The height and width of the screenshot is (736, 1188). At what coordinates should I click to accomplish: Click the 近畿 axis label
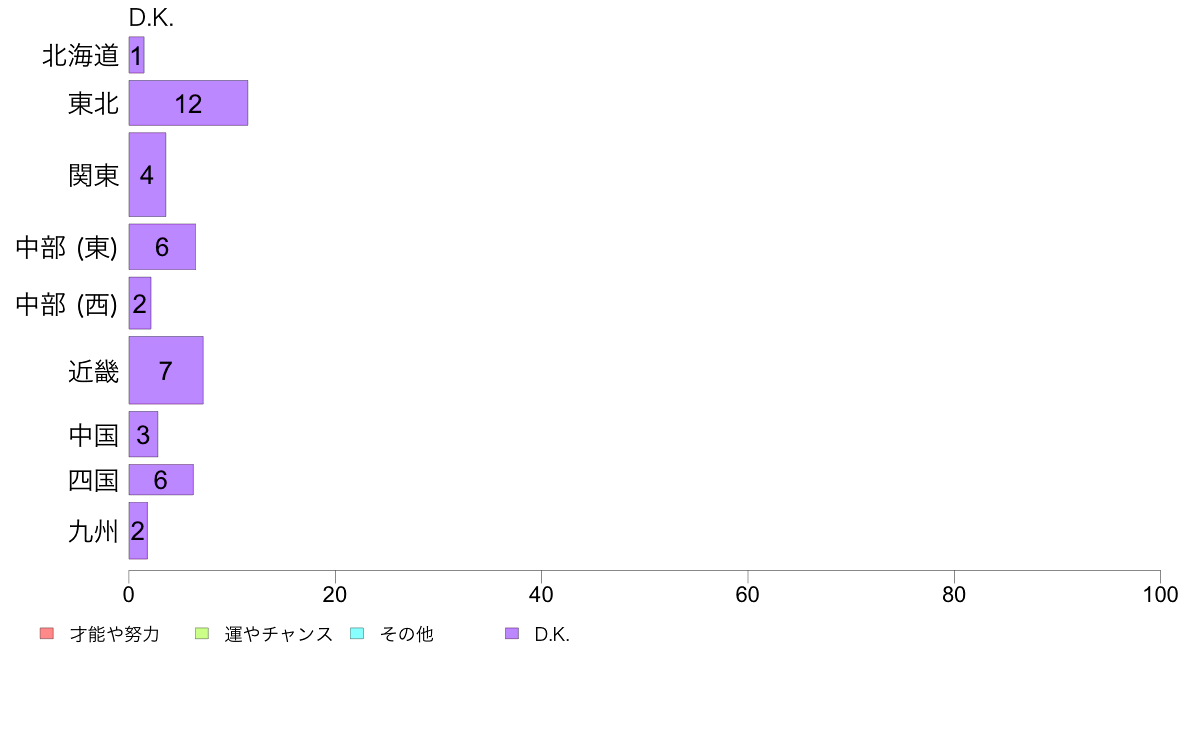[x=94, y=371]
